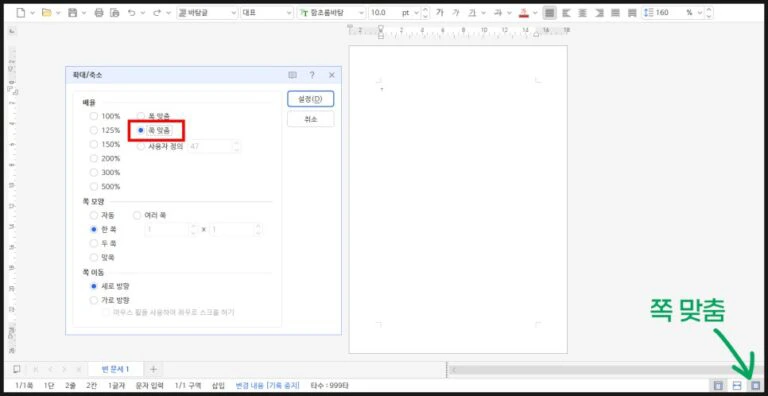Expand the underline style dropdown arrow
The image size is (768, 396).
[484, 13]
